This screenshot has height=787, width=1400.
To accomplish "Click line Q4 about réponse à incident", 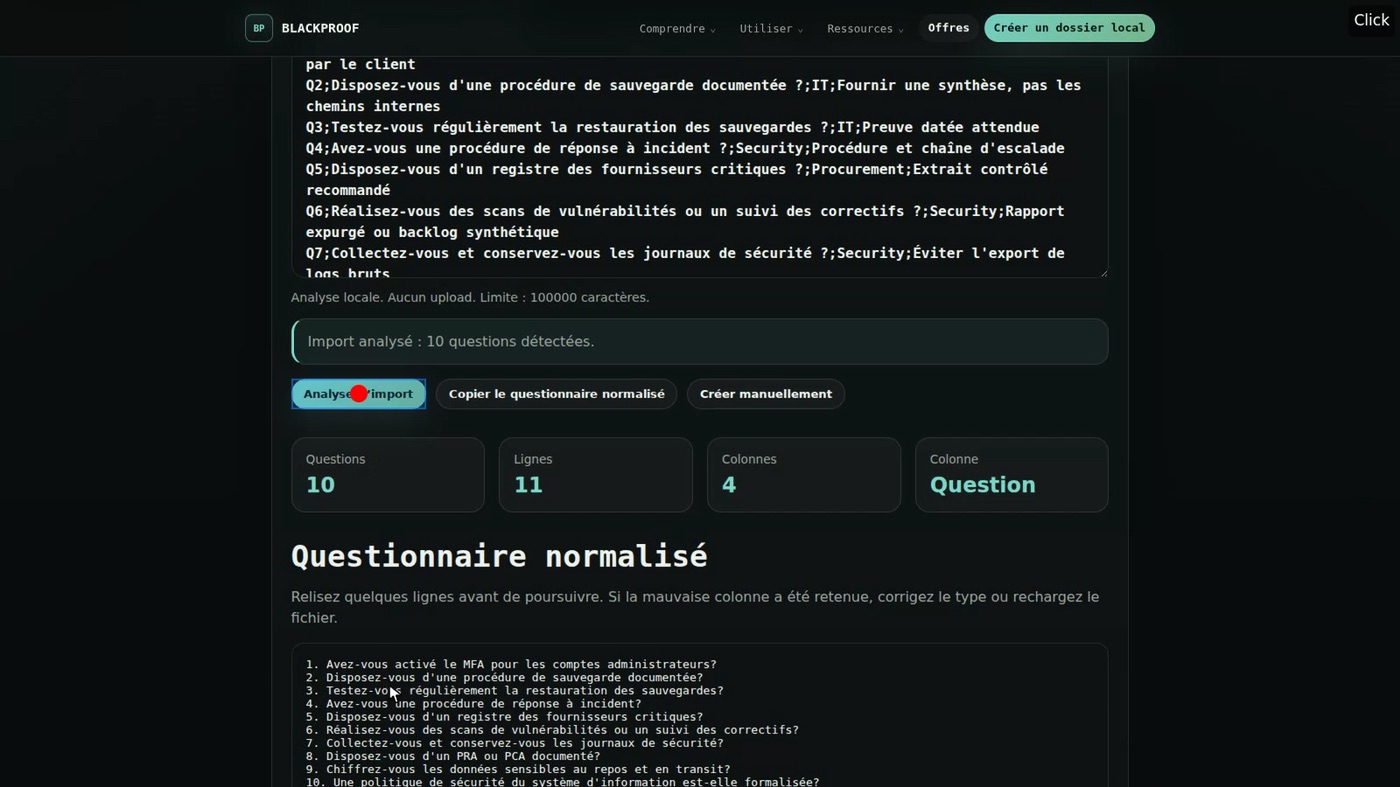I will click(685, 148).
